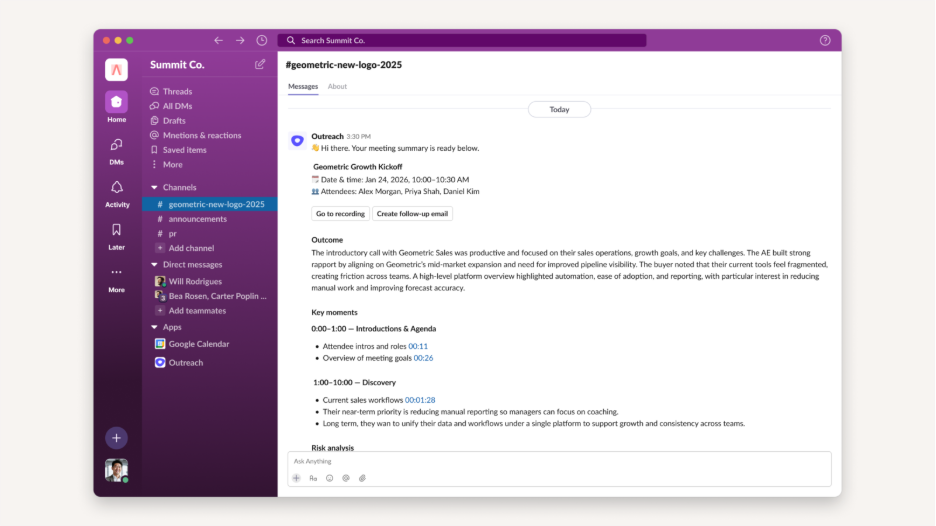Open DMs in the left rail

click(116, 152)
